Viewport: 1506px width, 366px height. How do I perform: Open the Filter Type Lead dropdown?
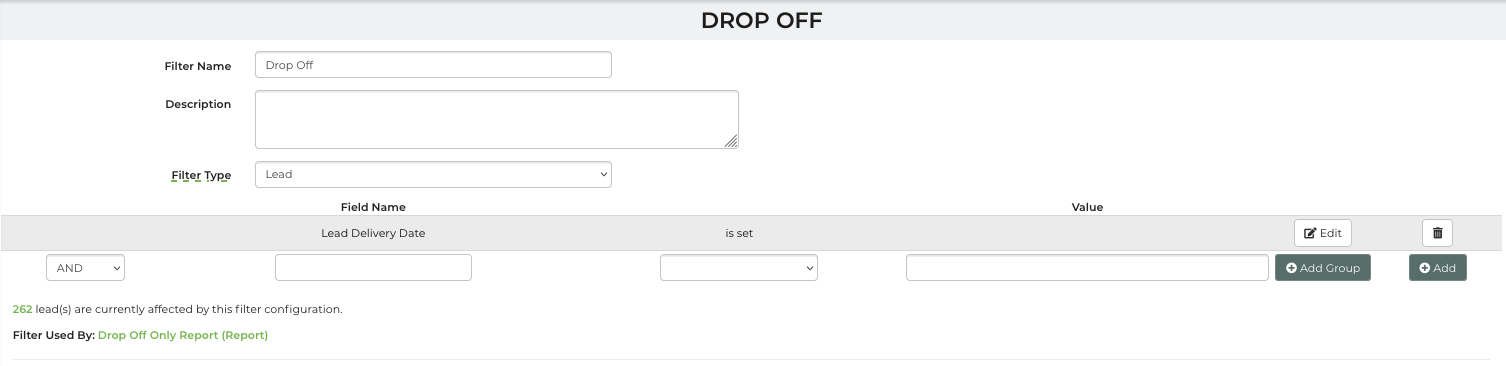[x=433, y=174]
